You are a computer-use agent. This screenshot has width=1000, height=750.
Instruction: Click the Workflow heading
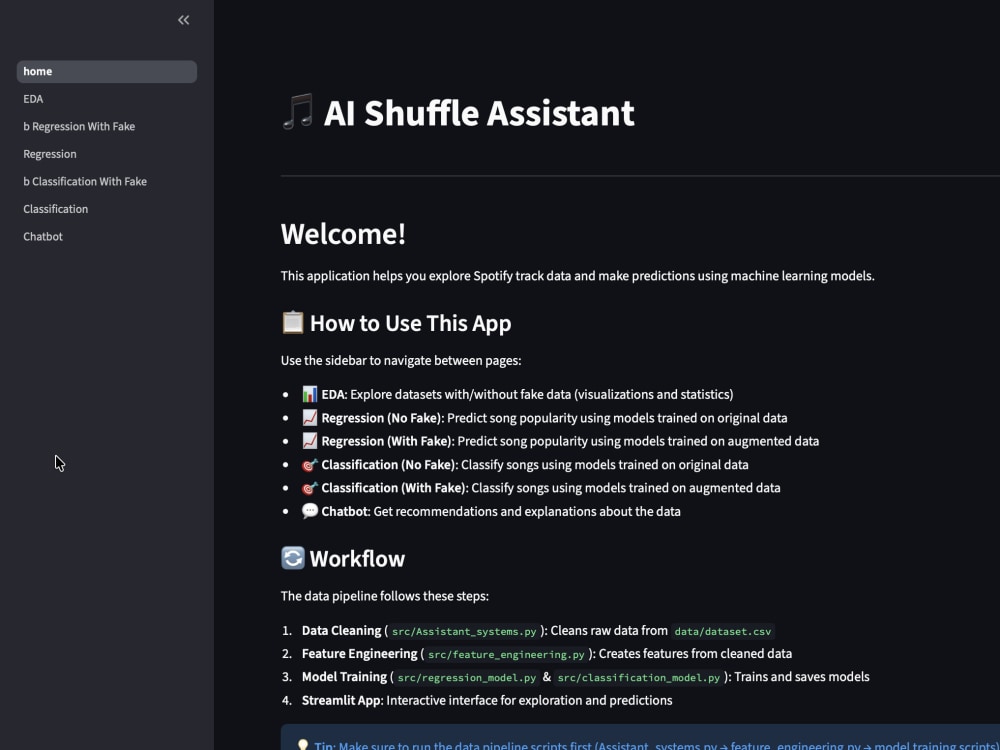coord(357,559)
